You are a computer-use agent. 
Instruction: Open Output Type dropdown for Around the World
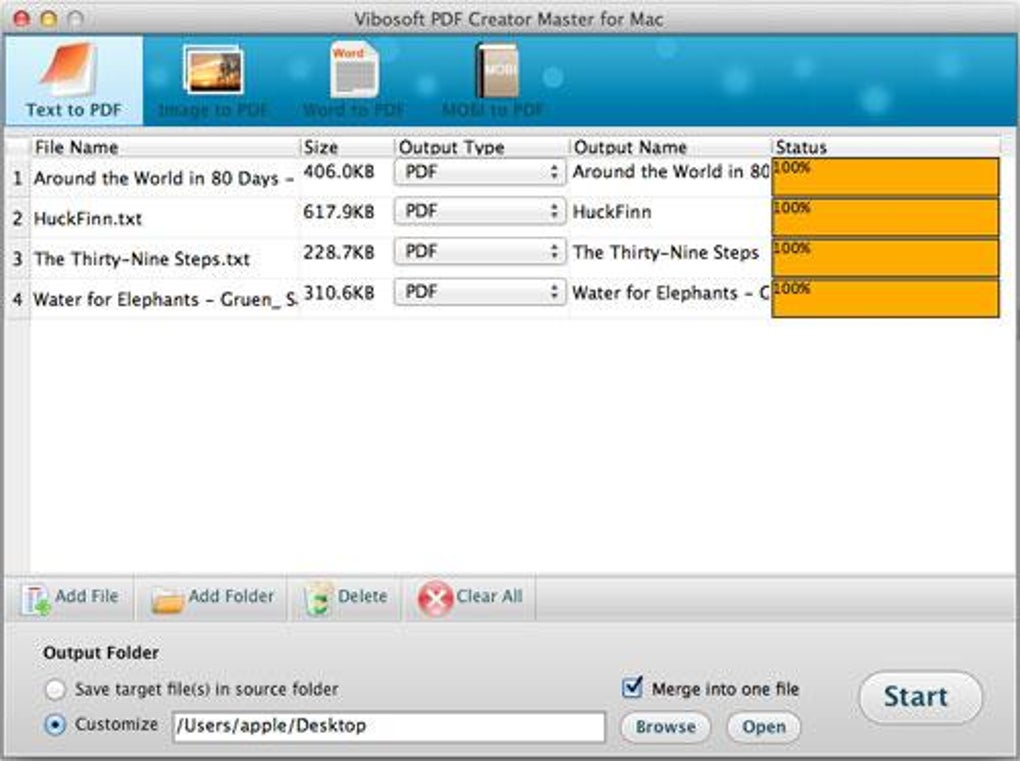point(479,172)
